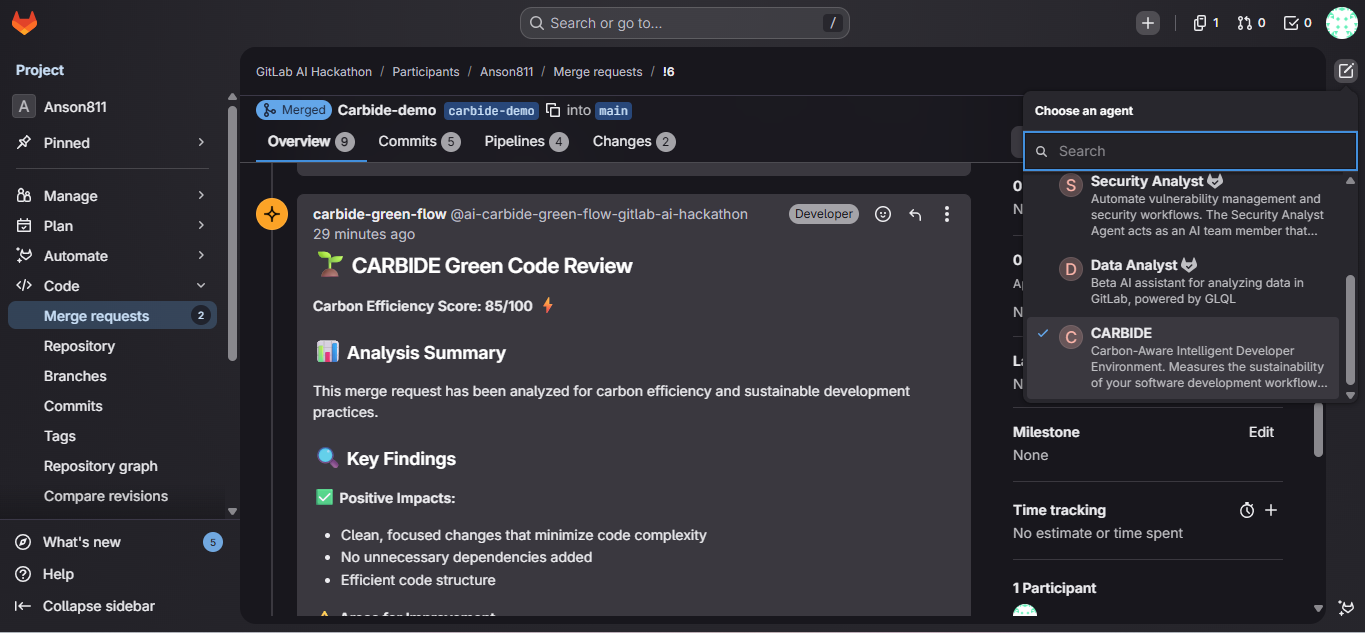The height and width of the screenshot is (633, 1365).
Task: Start the time tracking timer icon
Action: (1247, 510)
